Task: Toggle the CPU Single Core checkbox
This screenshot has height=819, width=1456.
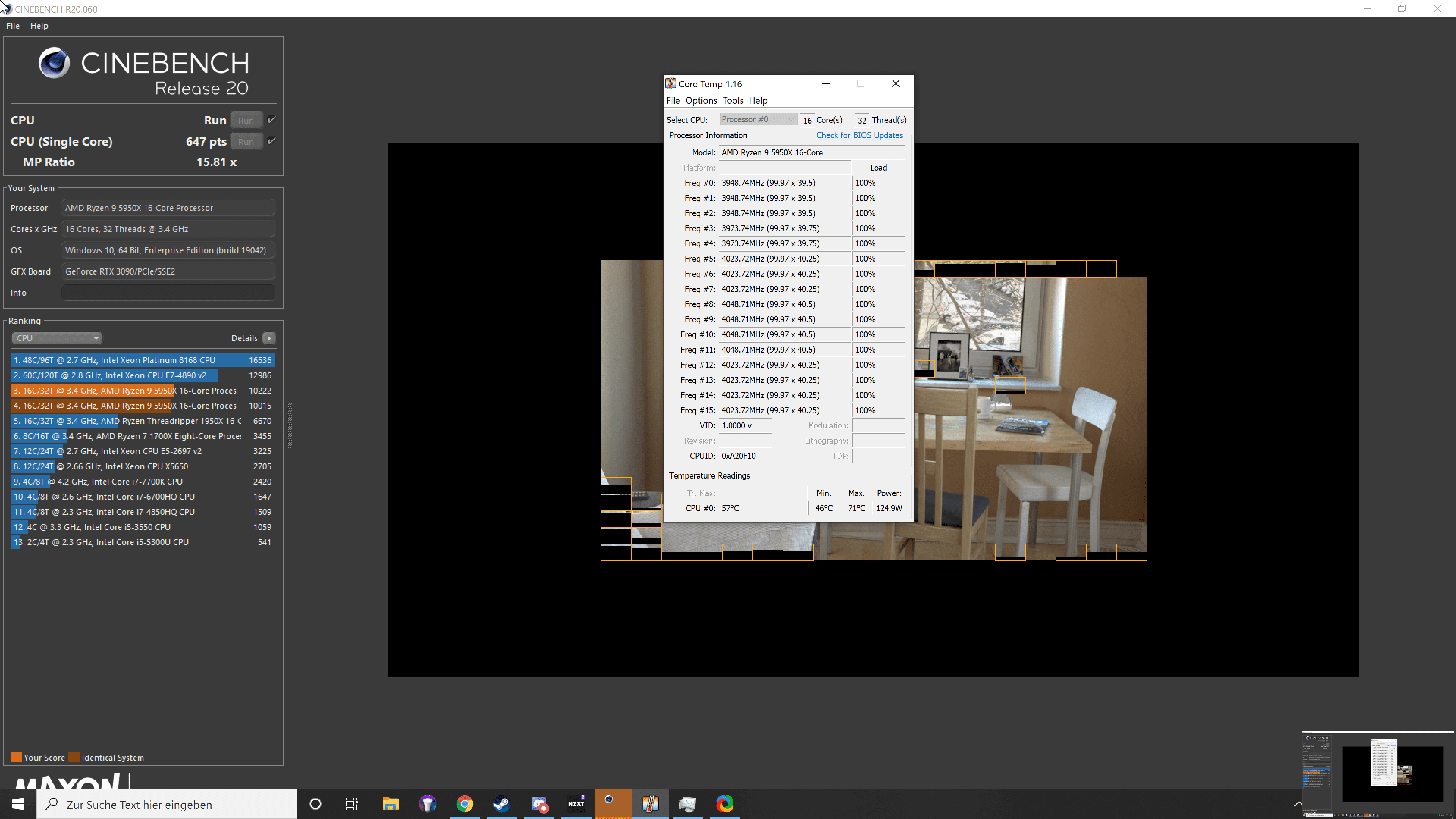Action: (272, 141)
